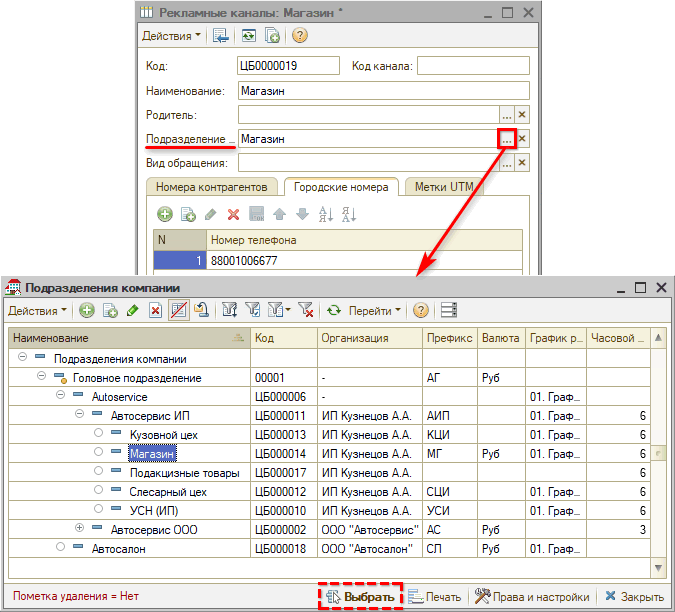Screen dimensions: 675x612
Task: Click refresh icon in Рекламные каналы toolbar
Action: (x=249, y=35)
